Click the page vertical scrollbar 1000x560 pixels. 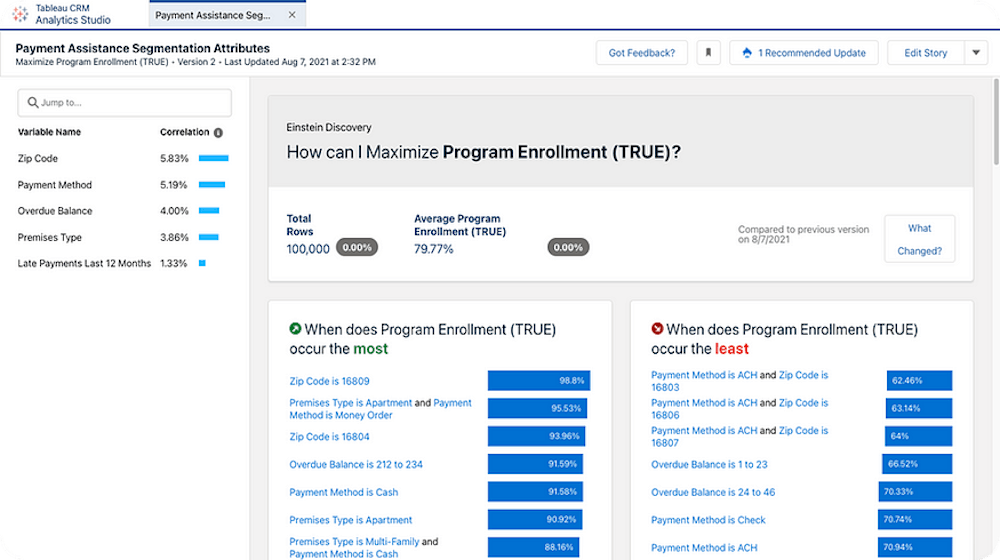(996, 121)
